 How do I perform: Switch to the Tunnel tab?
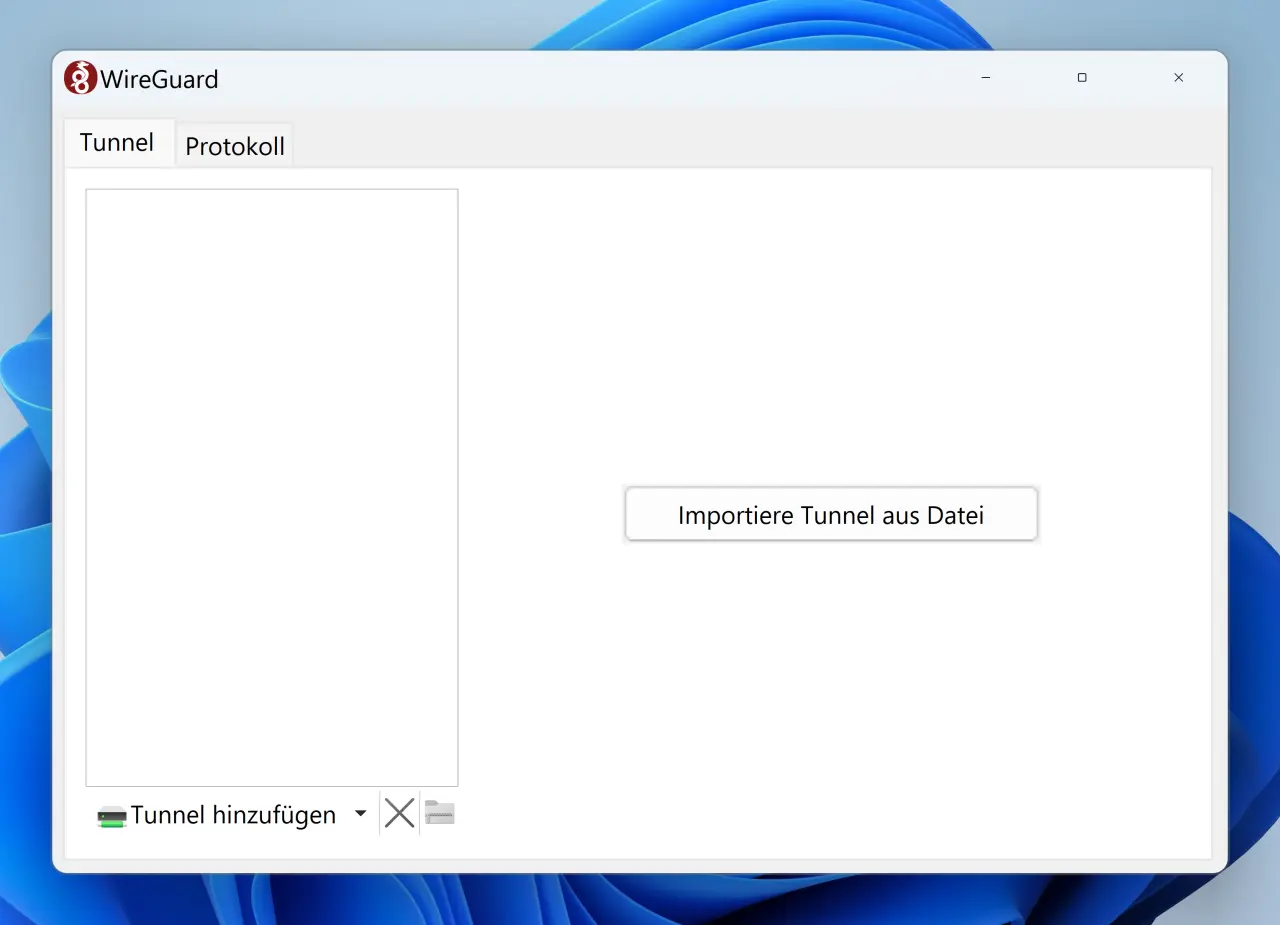117,143
